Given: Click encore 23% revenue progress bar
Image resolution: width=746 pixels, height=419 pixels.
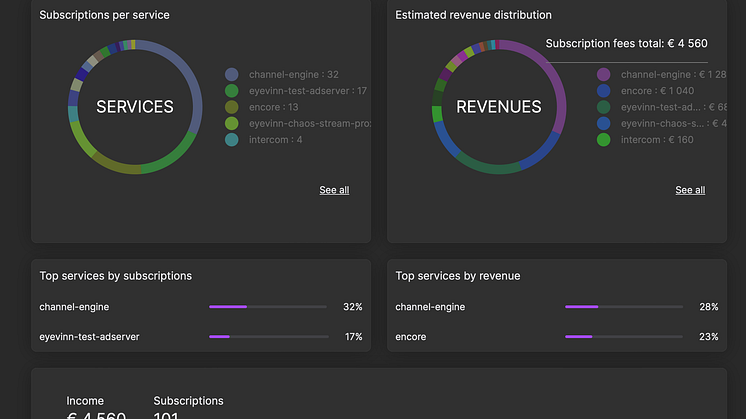Looking at the screenshot, I should pos(623,337).
